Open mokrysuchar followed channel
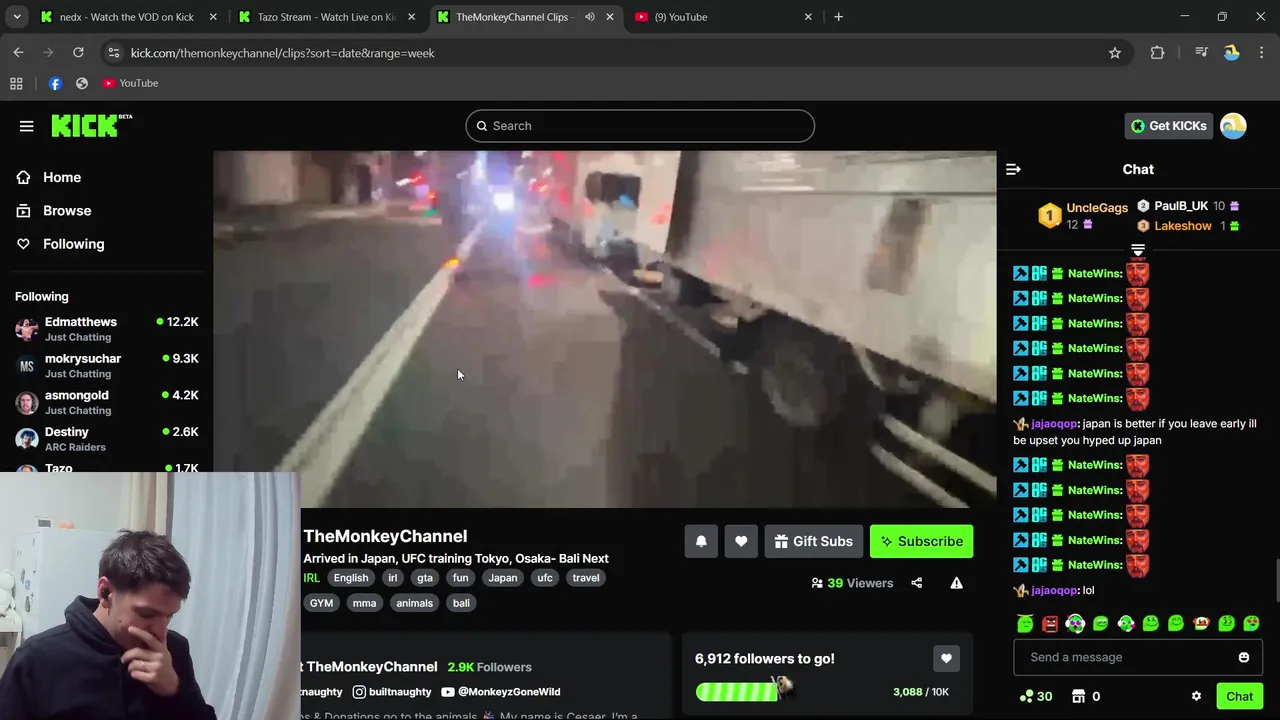The image size is (1280, 720). tap(106, 366)
